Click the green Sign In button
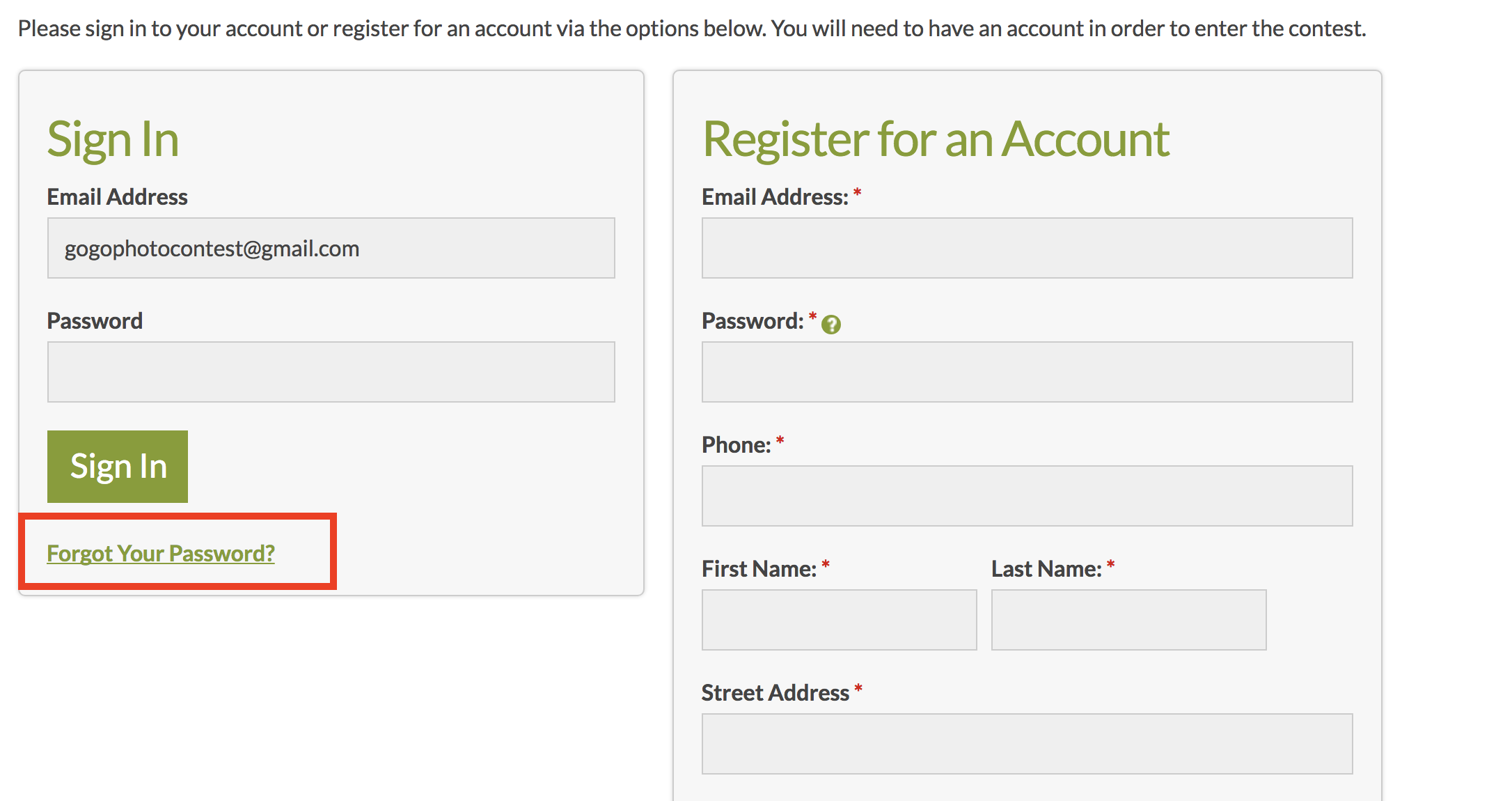This screenshot has width=1512, height=801. pyautogui.click(x=118, y=467)
